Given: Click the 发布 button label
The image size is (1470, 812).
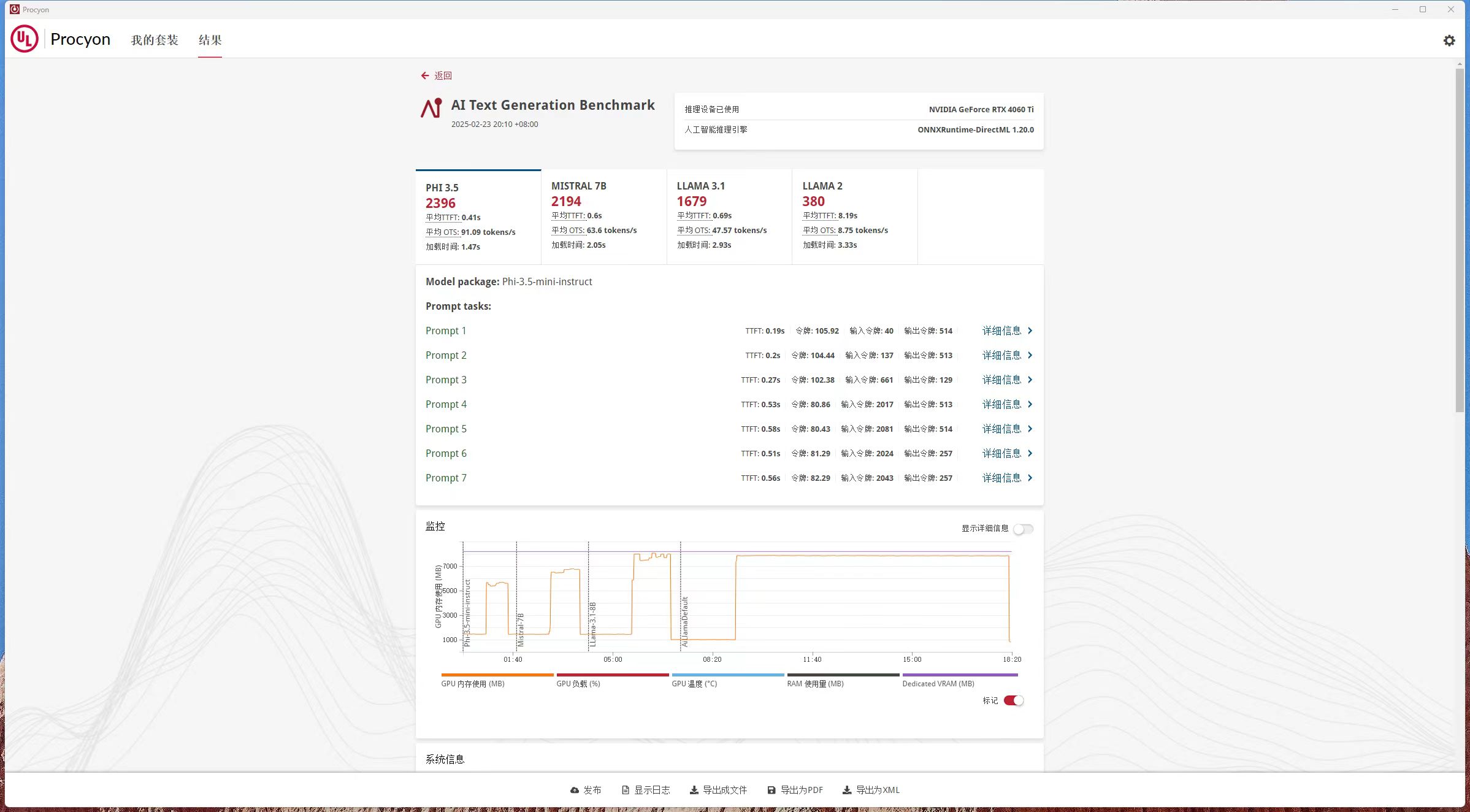Looking at the screenshot, I should pyautogui.click(x=592, y=790).
